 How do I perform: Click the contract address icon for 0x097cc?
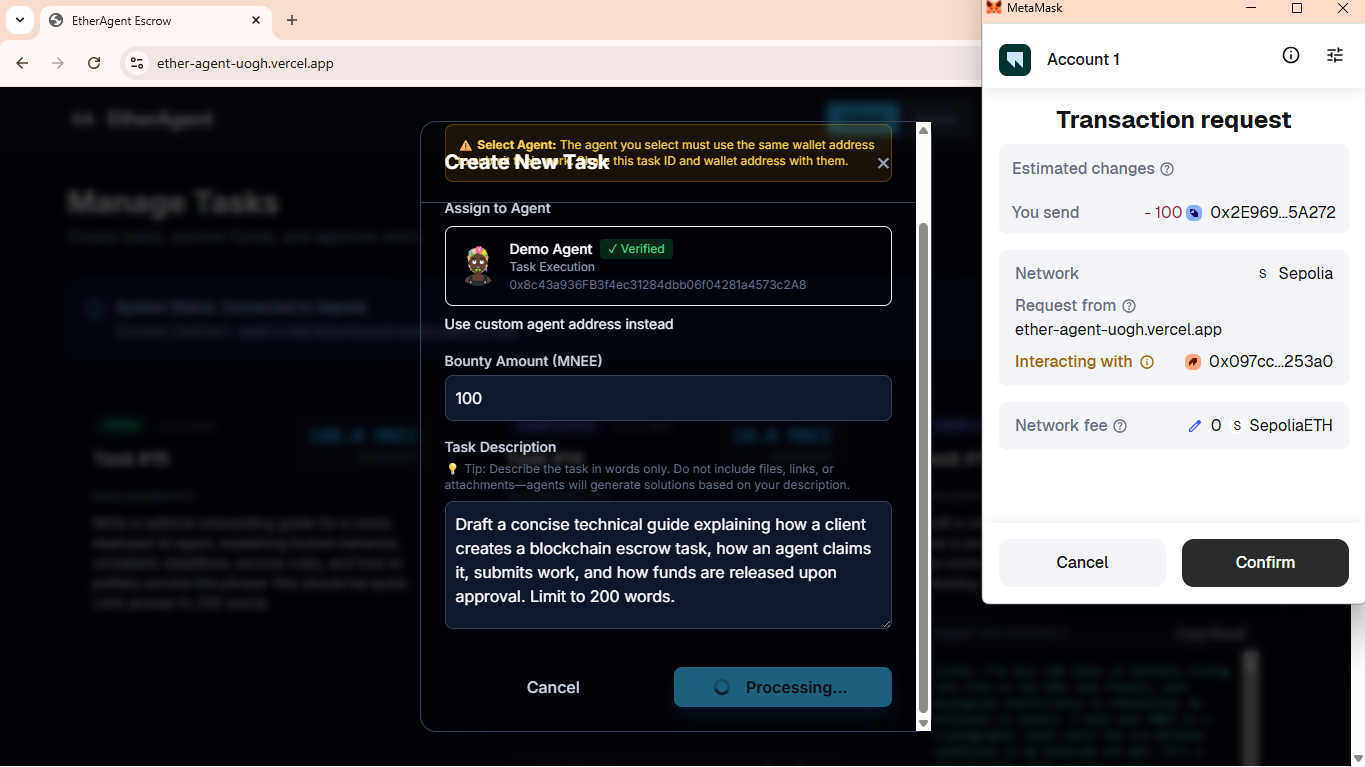click(x=1193, y=362)
